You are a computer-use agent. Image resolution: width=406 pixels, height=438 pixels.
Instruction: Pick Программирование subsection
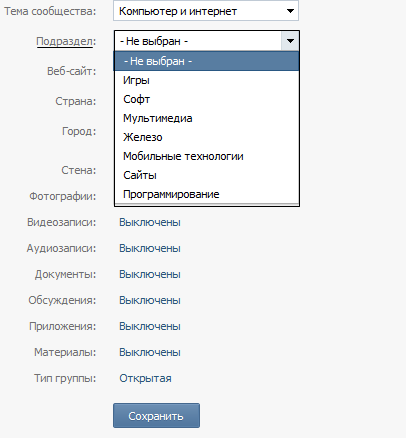[207, 194]
